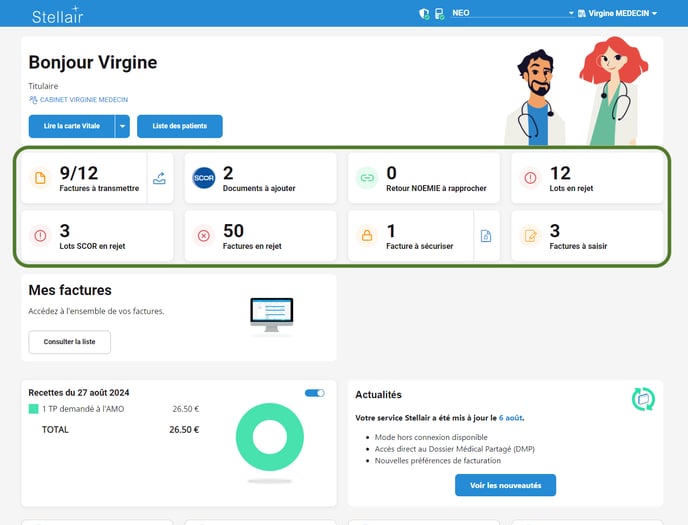The height and width of the screenshot is (525, 688).
Task: Click the Recettes du 27 août 2024 heading
Action: coord(79,393)
